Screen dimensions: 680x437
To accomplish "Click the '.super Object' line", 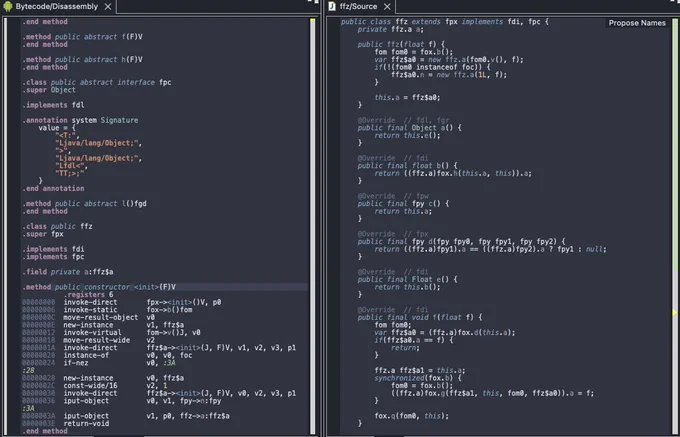I will coord(49,90).
